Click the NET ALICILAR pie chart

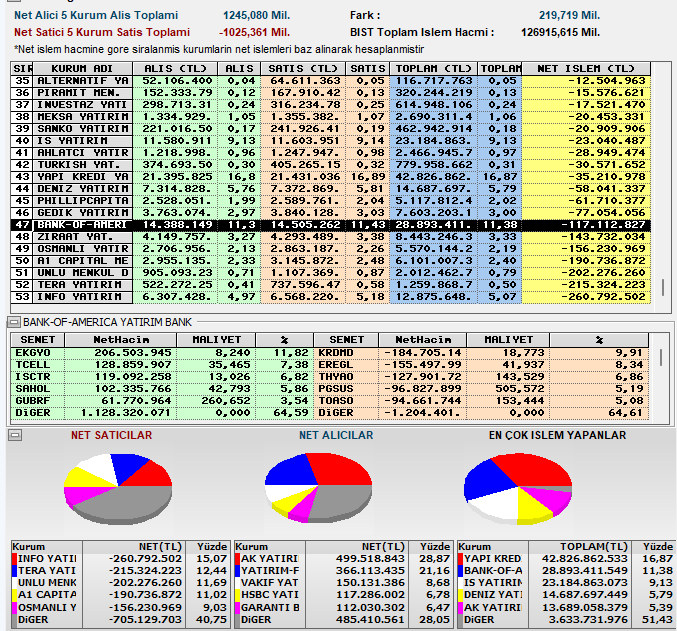tap(318, 488)
